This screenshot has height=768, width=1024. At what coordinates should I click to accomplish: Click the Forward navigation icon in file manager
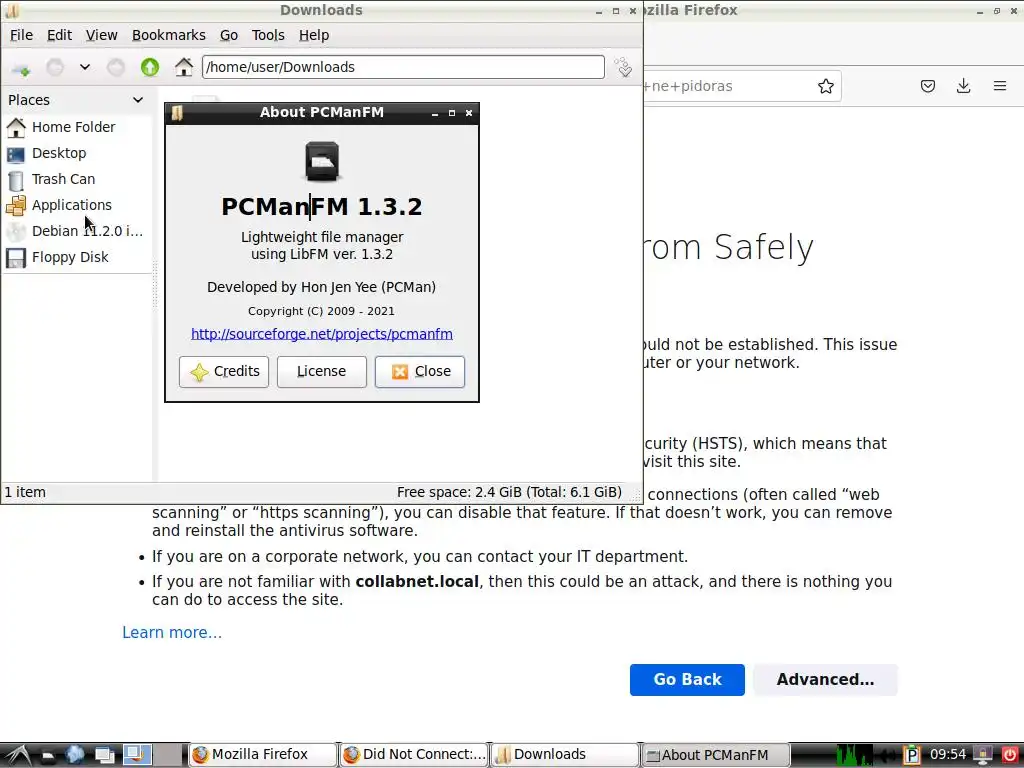coord(116,67)
